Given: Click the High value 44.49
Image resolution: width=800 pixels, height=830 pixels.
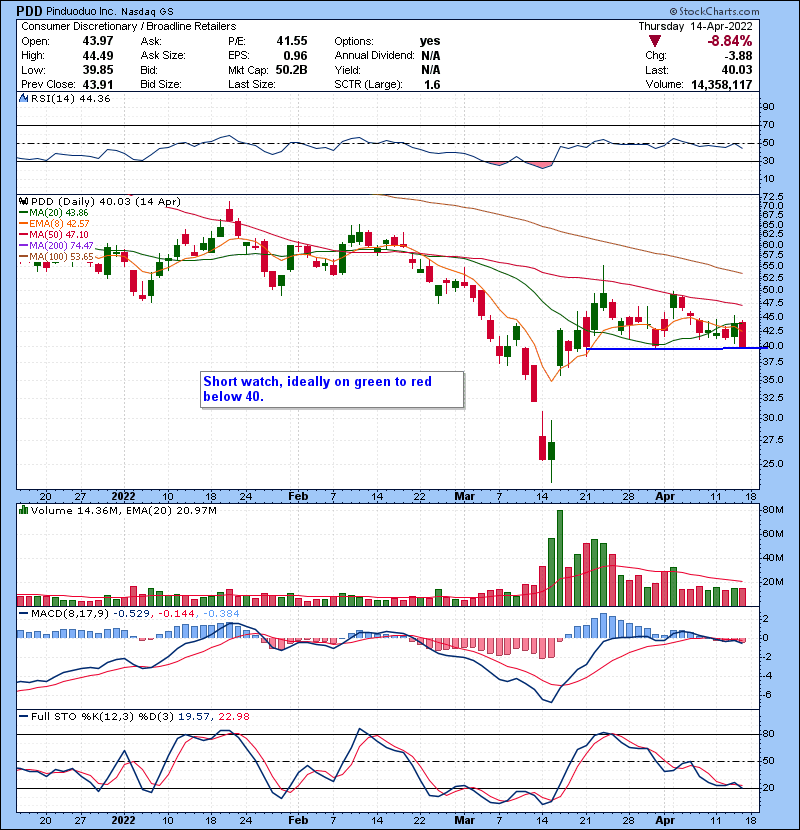Looking at the screenshot, I should (98, 56).
